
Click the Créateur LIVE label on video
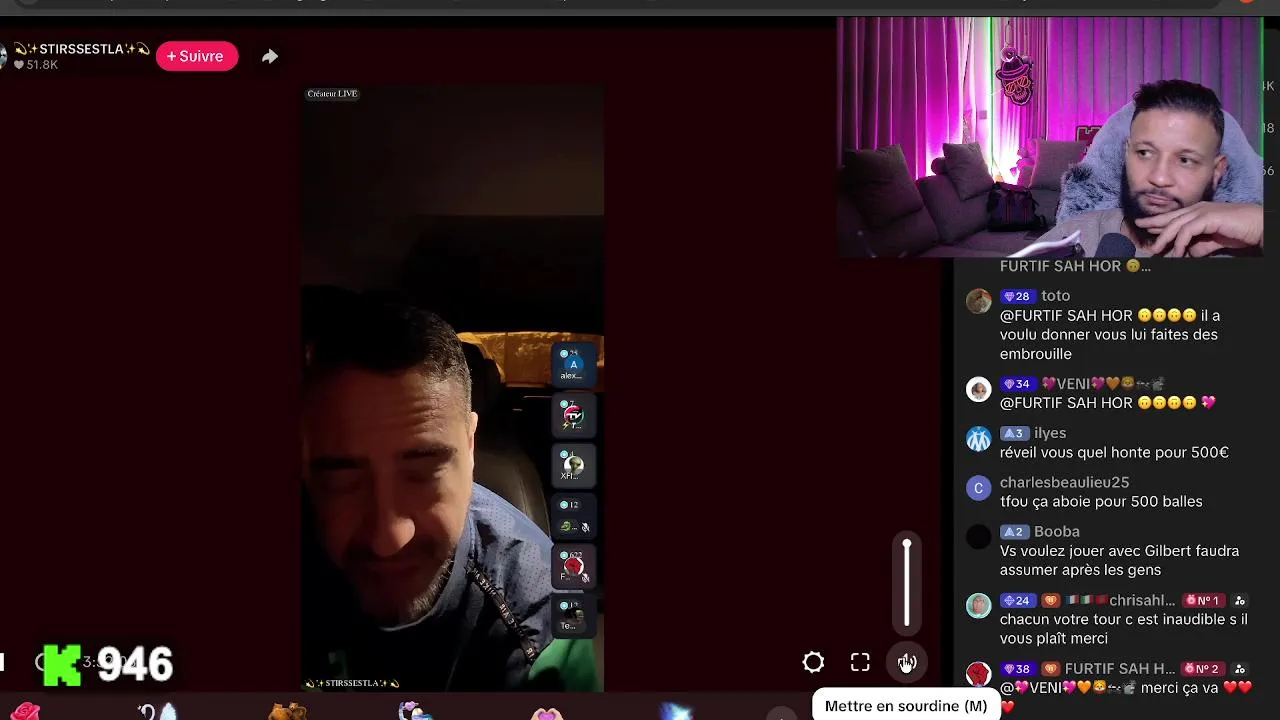332,94
